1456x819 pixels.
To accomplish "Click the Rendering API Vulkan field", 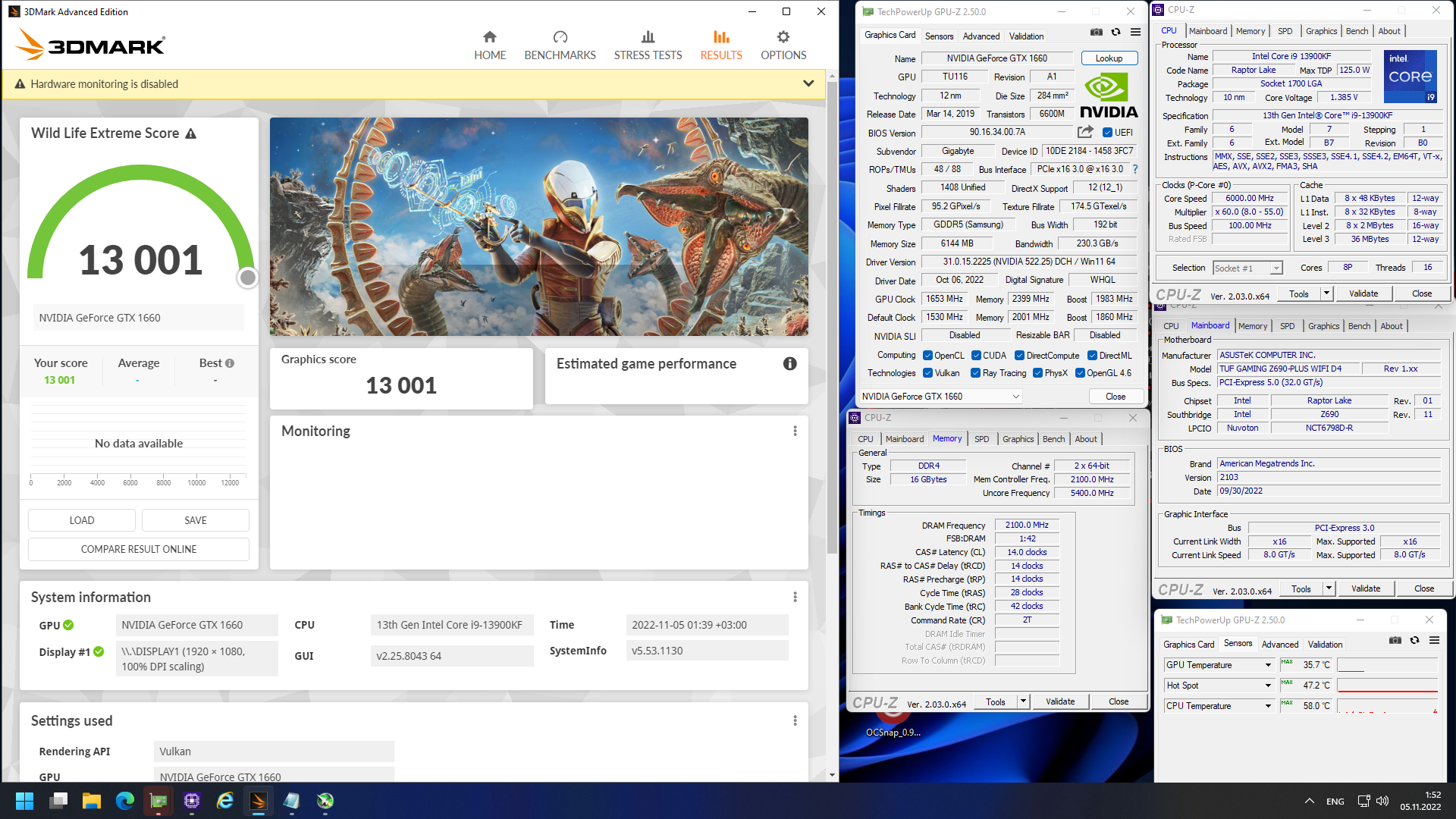I will click(274, 752).
